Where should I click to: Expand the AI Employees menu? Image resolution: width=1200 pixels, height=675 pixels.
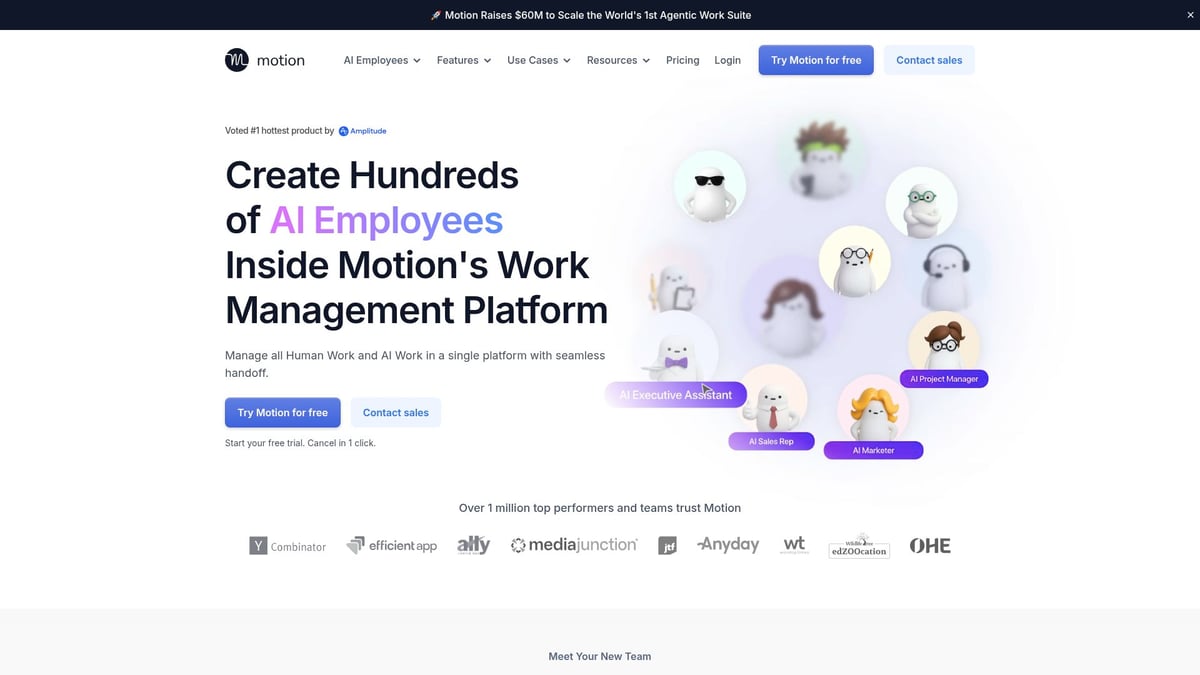[382, 60]
